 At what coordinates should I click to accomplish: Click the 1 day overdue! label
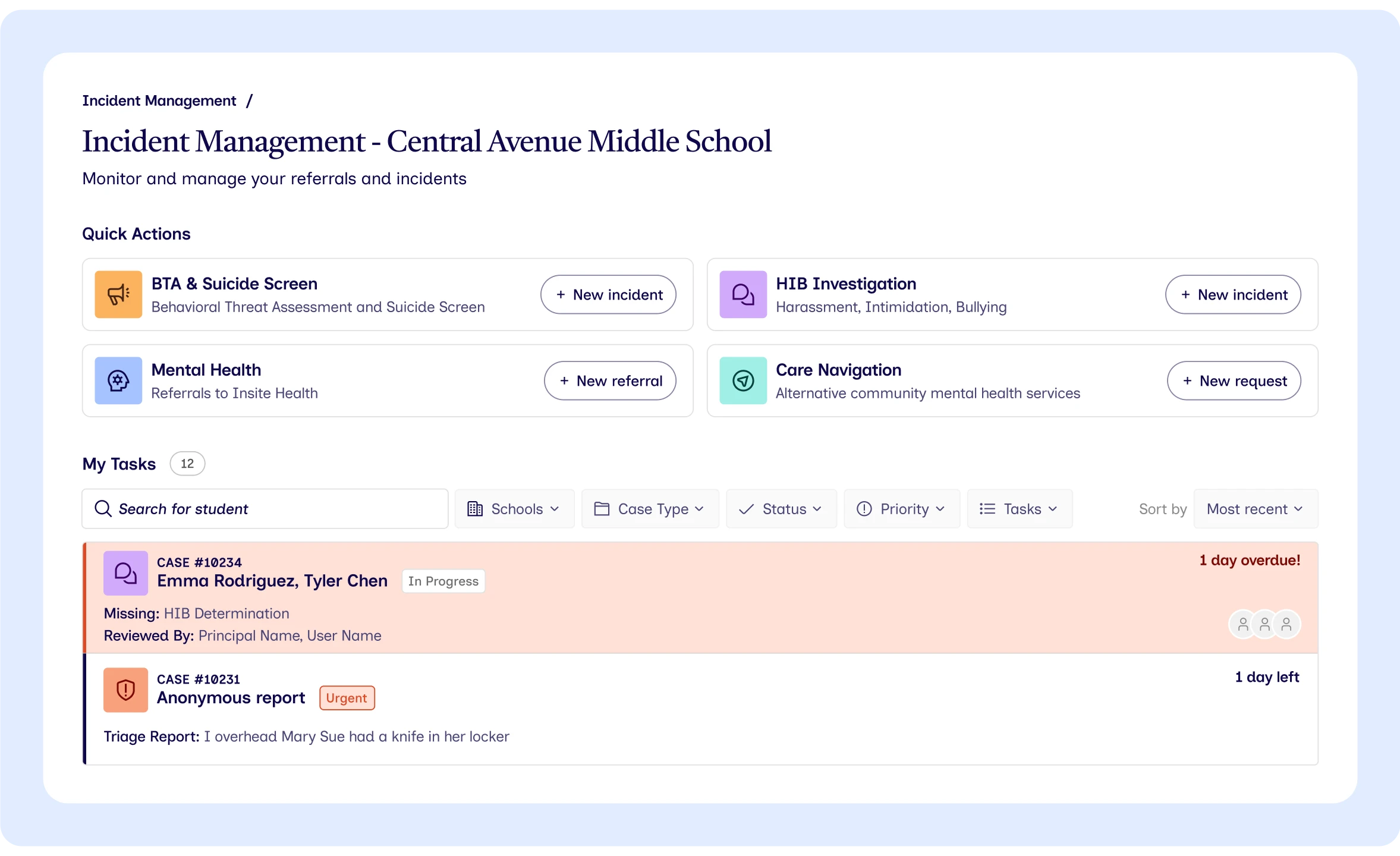pyautogui.click(x=1250, y=560)
